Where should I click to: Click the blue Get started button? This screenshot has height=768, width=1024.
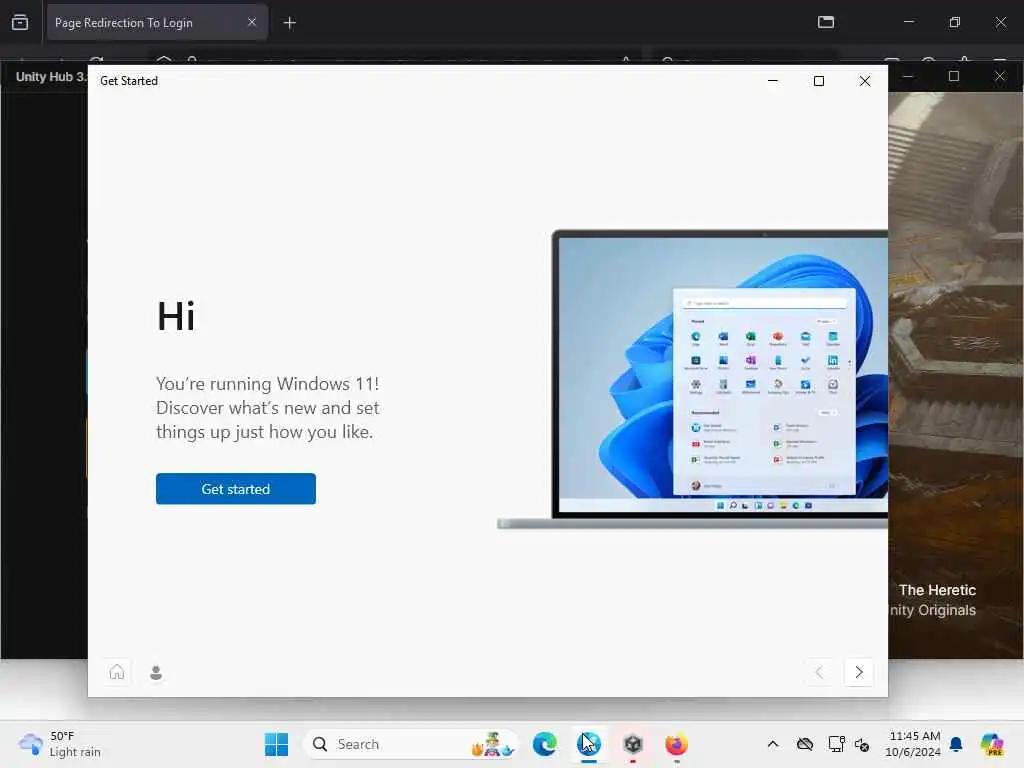[236, 488]
